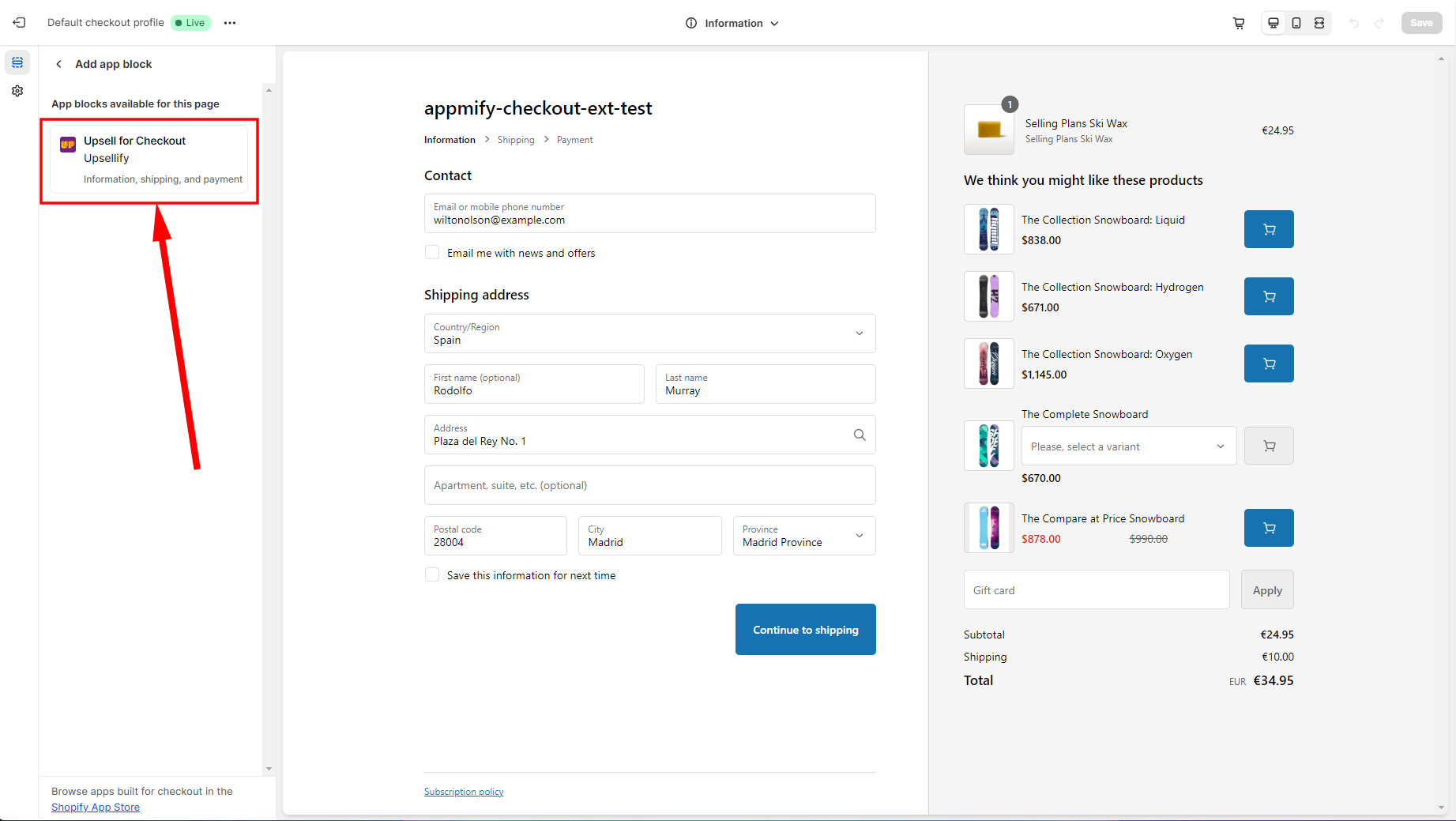
Task: Select the Upsell for Checkout app block
Action: coord(149,160)
